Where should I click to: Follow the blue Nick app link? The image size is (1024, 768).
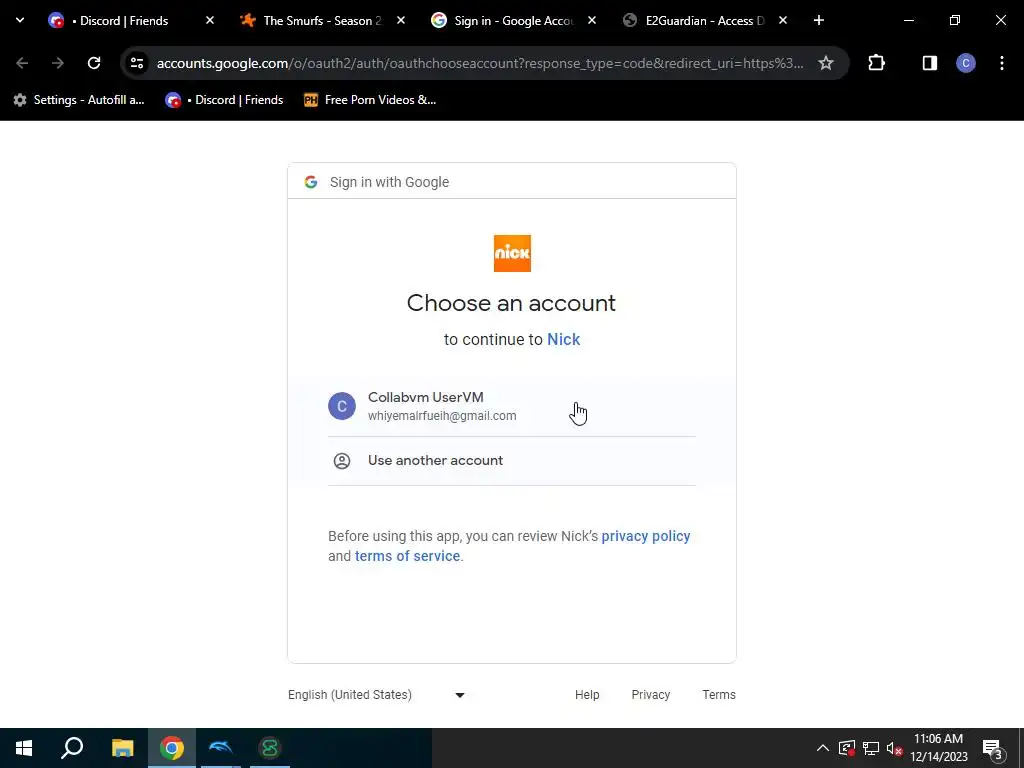[564, 340]
